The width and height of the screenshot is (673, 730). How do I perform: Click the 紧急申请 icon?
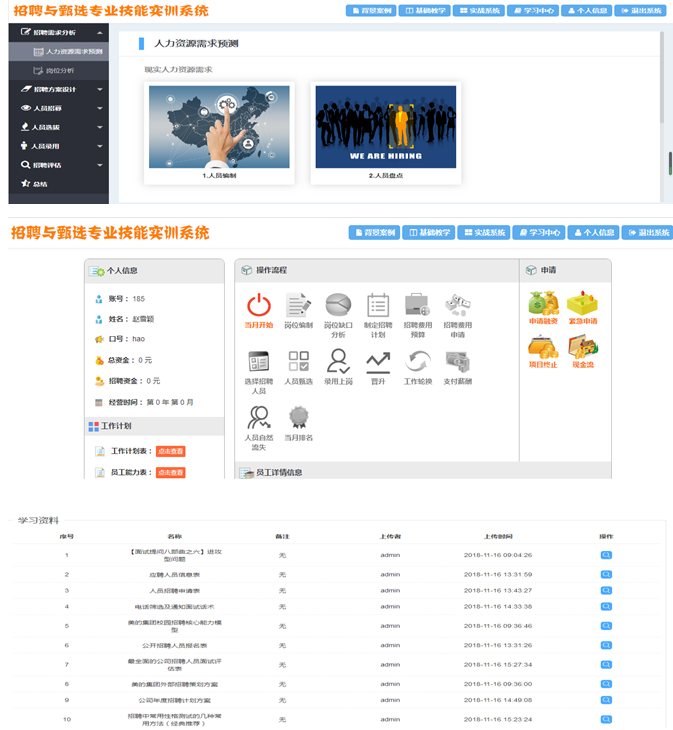(x=582, y=303)
